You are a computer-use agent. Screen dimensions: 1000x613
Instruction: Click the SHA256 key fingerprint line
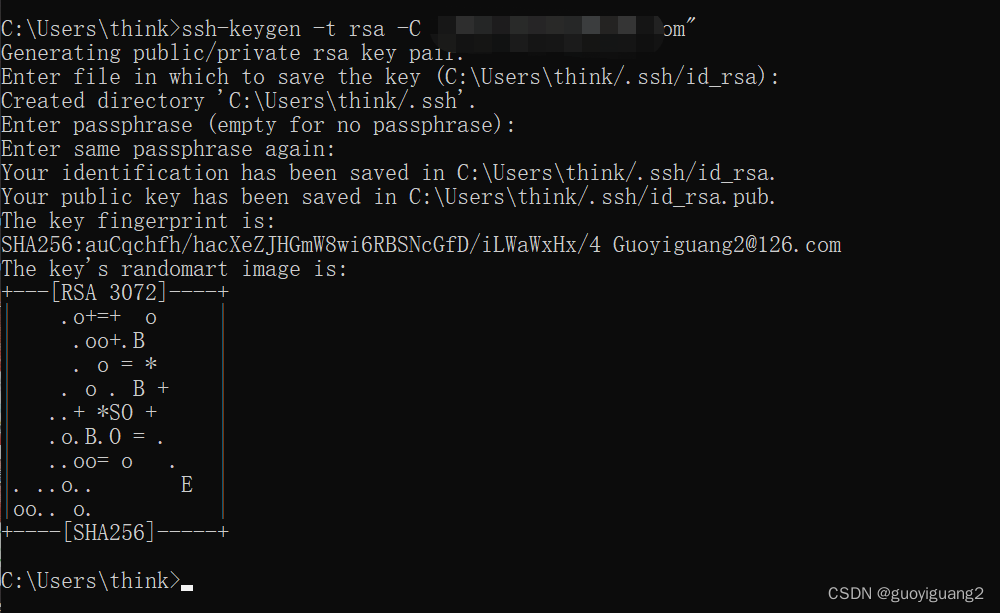pos(421,245)
